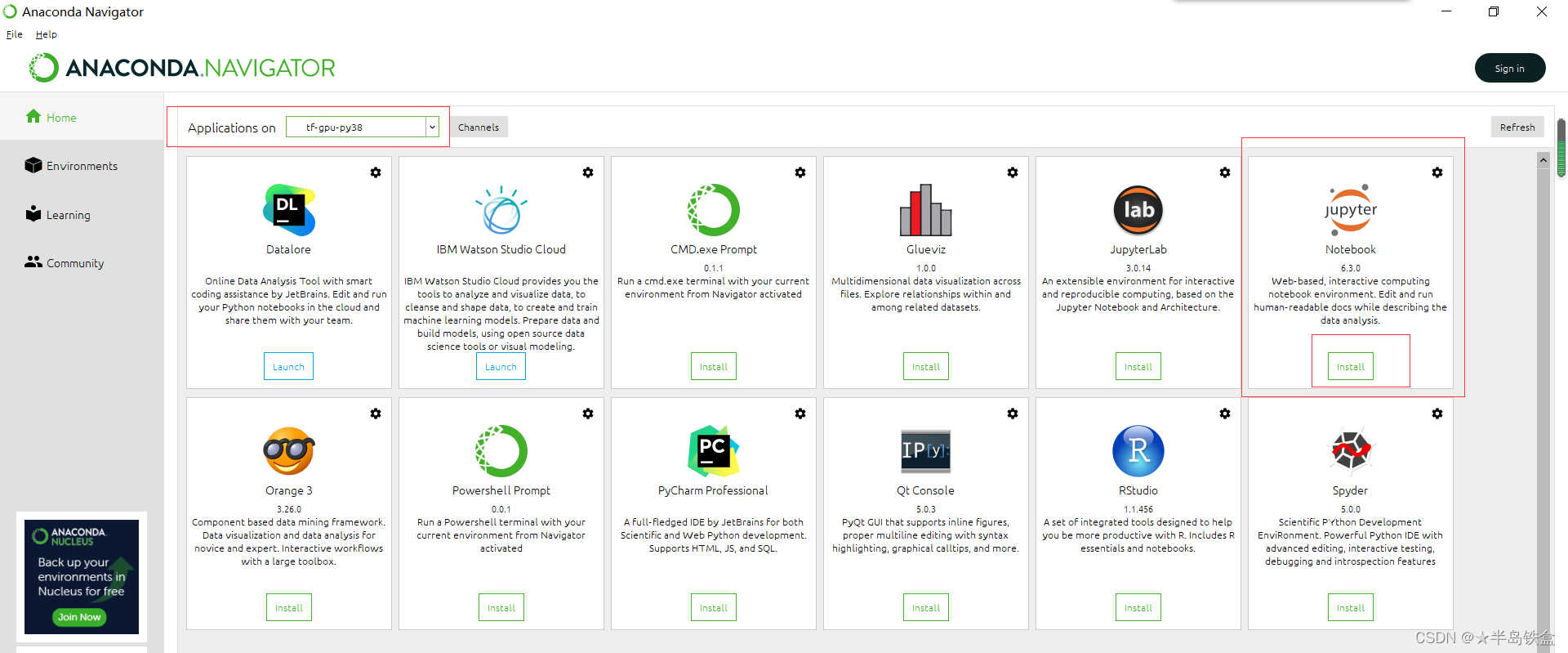Screen dimensions: 1568x653
Task: Click Join Now in Nucleus banner
Action: coord(79,617)
